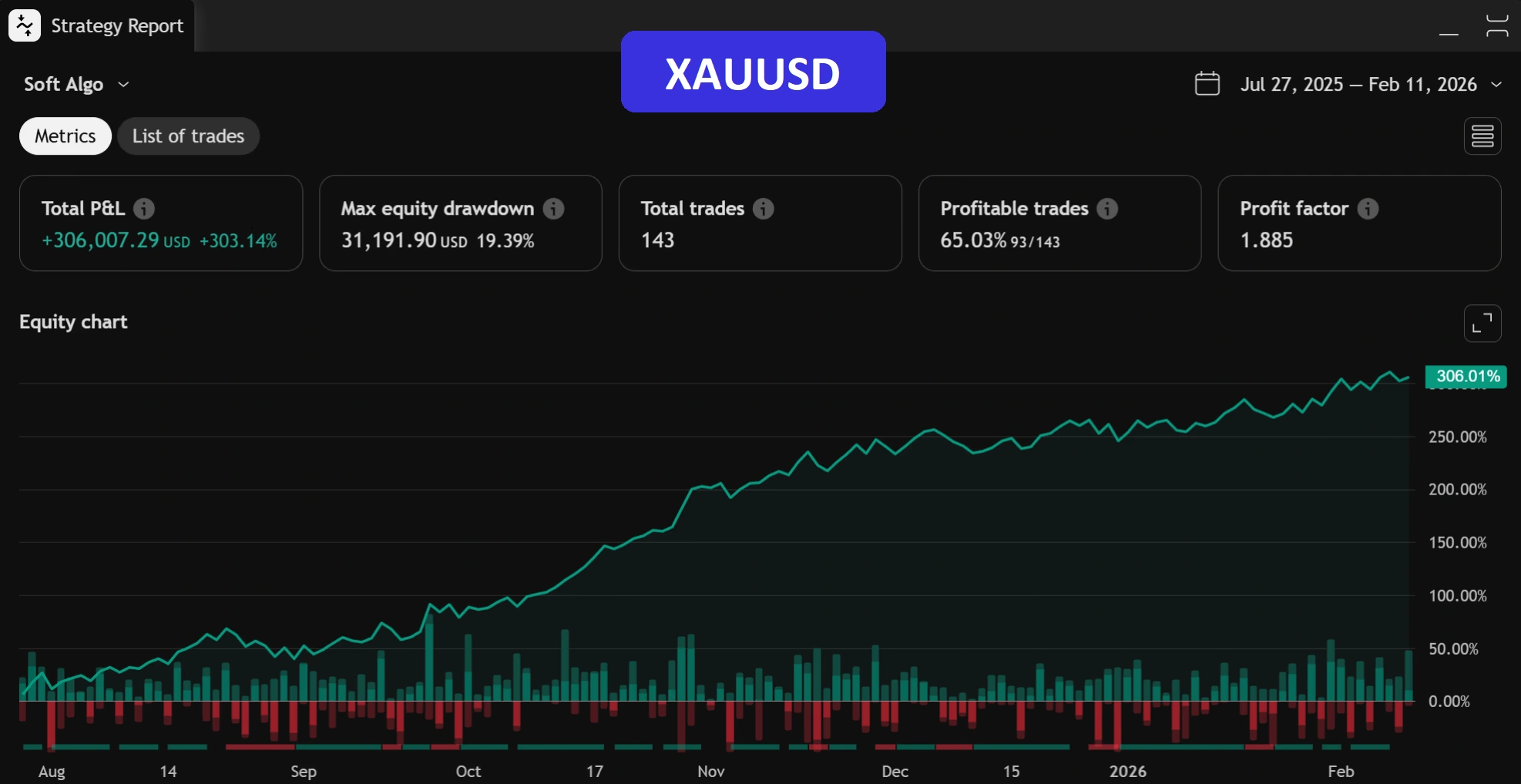
Task: Click the Max equity drawdown info icon
Action: tap(553, 209)
